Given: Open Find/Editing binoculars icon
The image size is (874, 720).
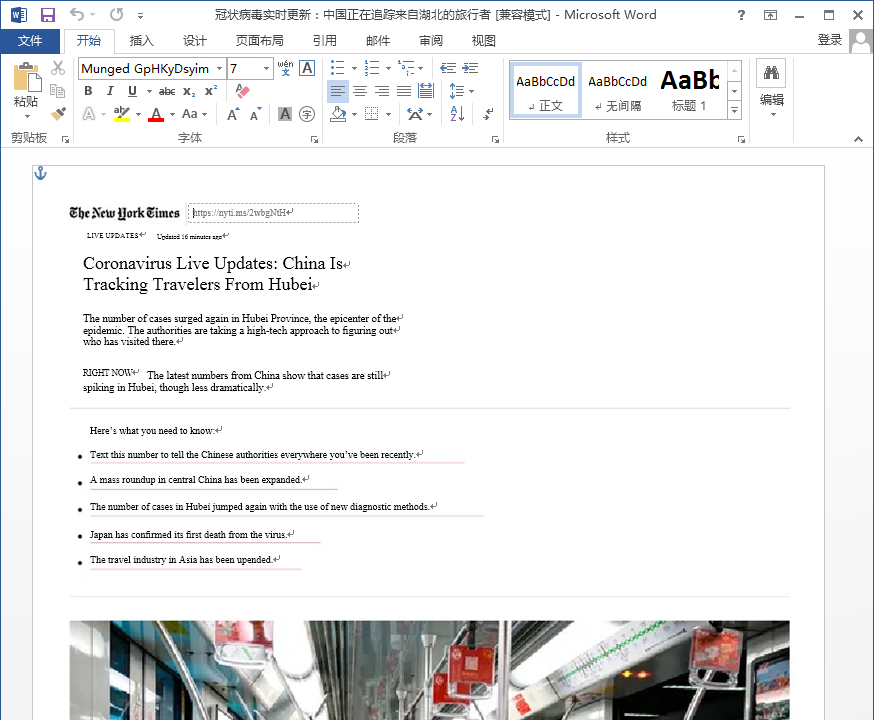Looking at the screenshot, I should pos(771,72).
